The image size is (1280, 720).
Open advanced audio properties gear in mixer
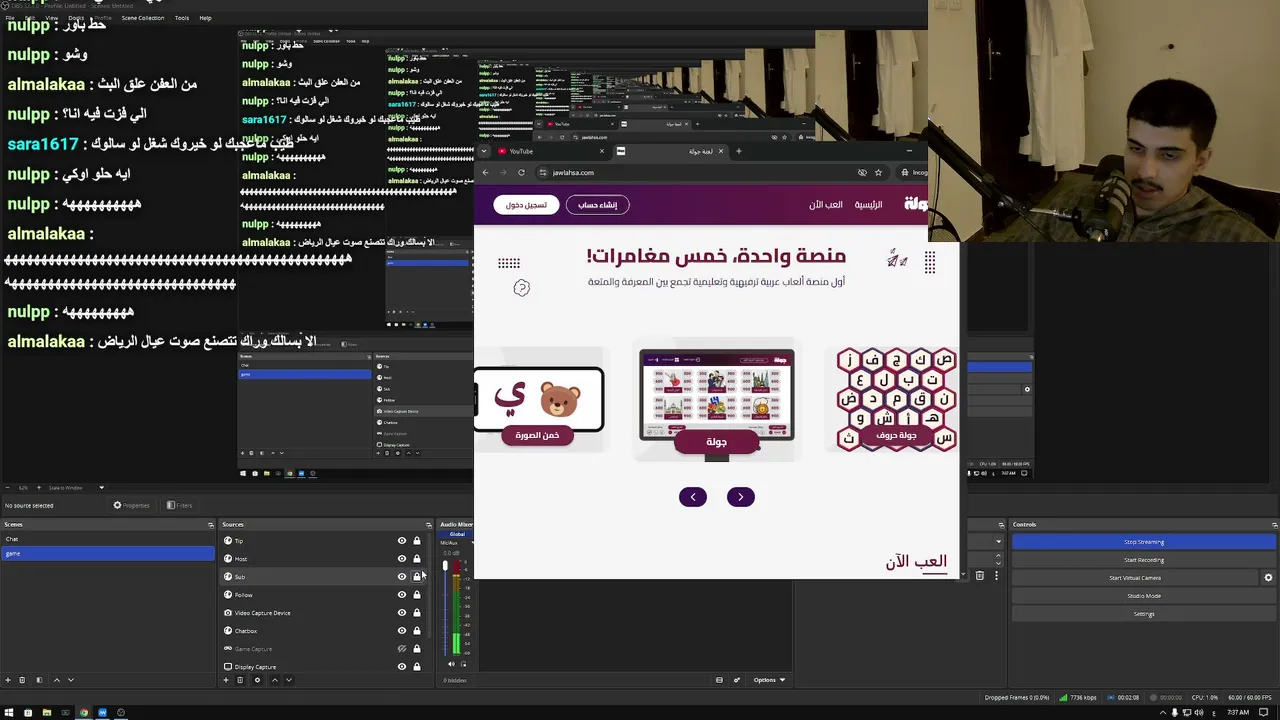(737, 680)
